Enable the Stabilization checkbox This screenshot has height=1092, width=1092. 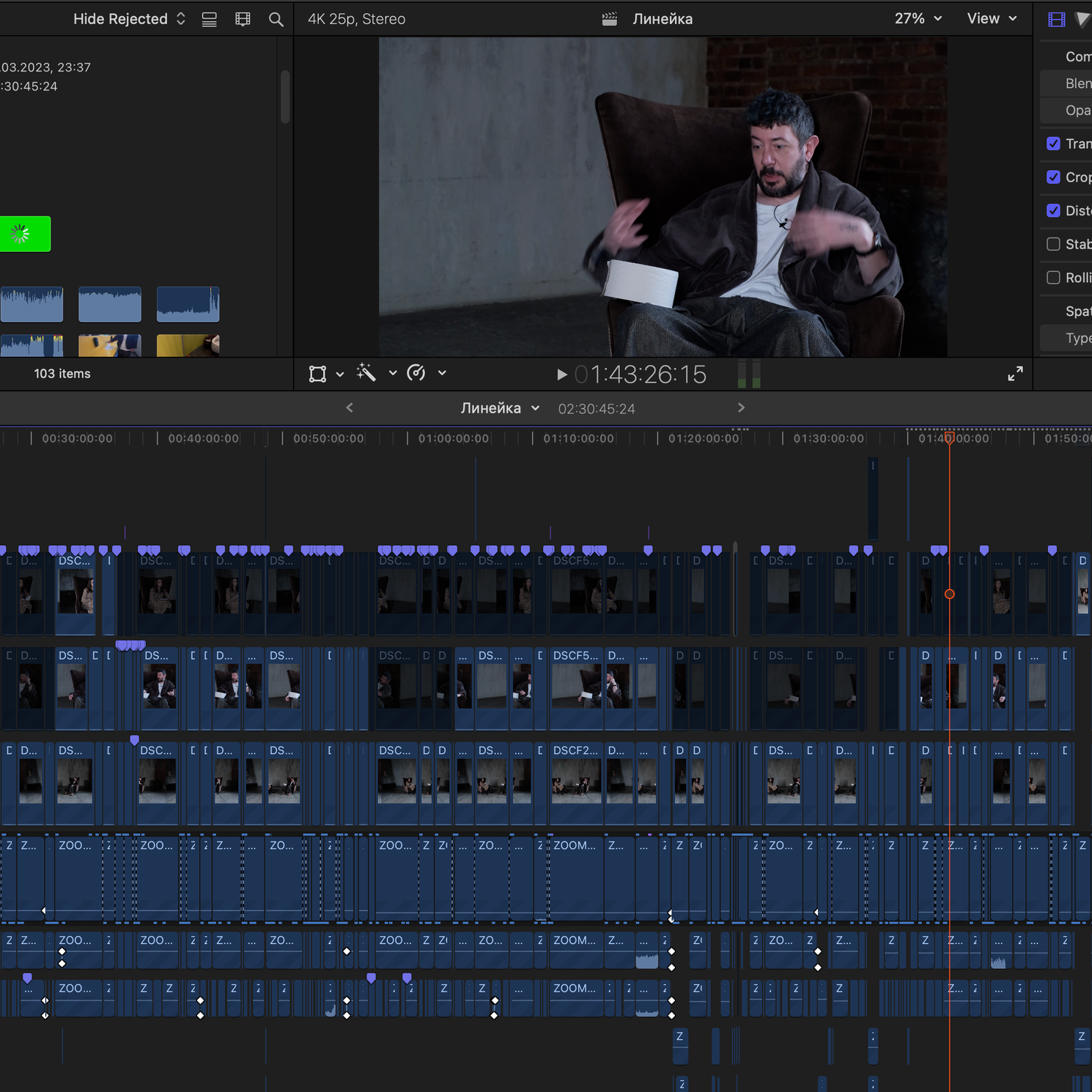point(1053,244)
